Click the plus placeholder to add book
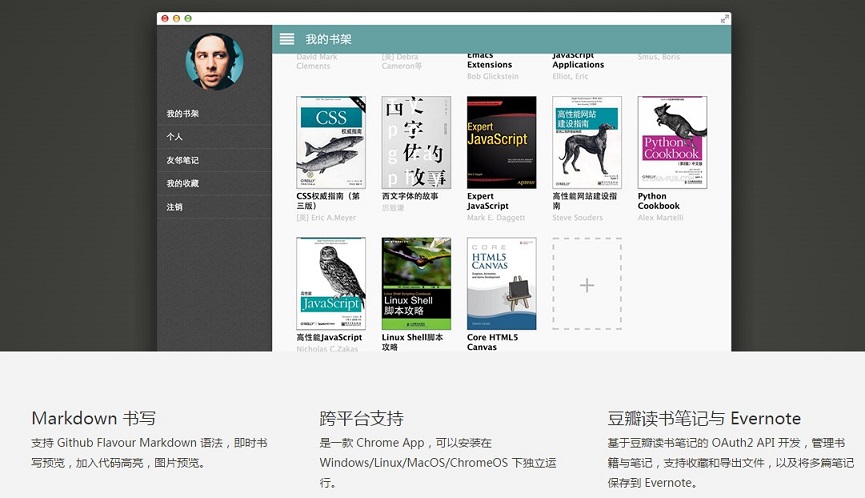The height and width of the screenshot is (498, 865). coord(587,285)
